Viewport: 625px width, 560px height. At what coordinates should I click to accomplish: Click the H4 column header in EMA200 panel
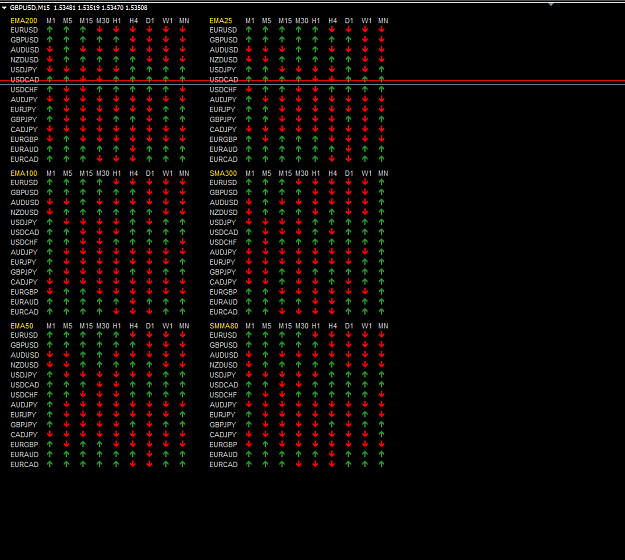click(x=134, y=21)
